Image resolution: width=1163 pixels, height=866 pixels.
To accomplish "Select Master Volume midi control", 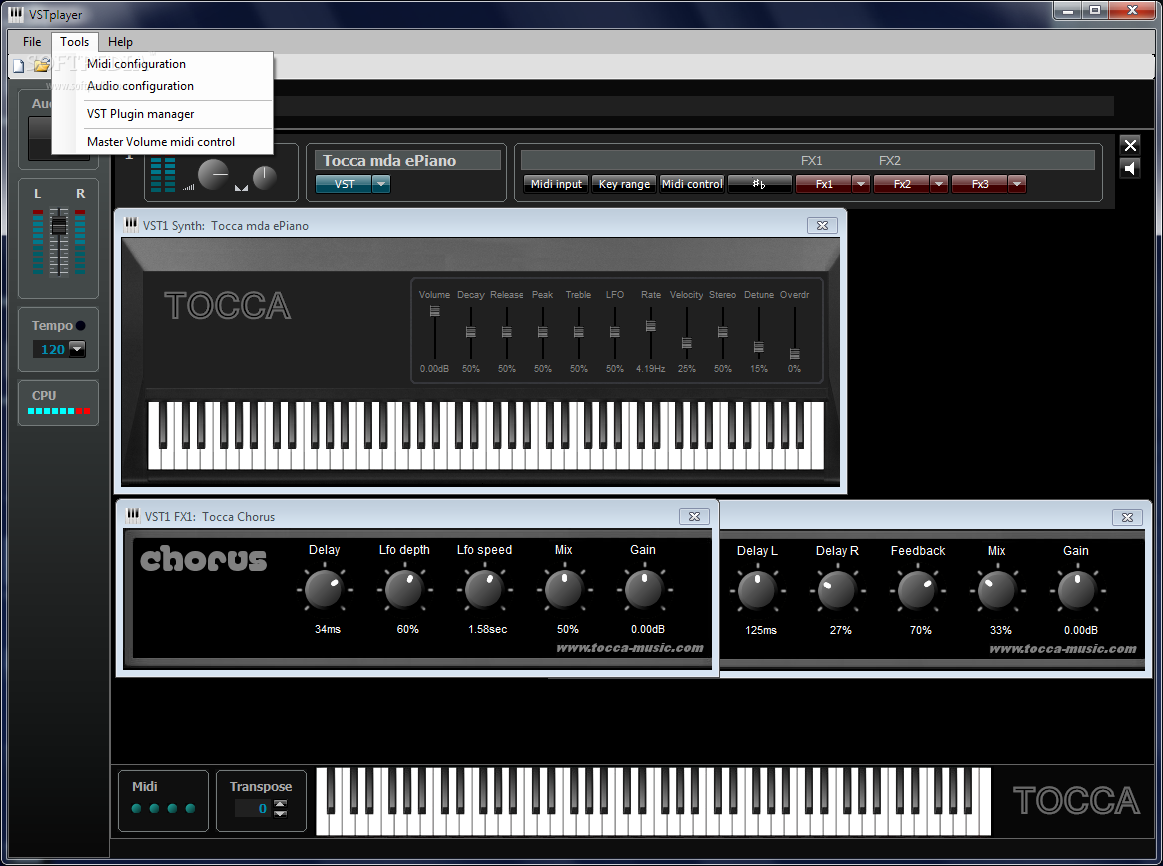I will 162,142.
